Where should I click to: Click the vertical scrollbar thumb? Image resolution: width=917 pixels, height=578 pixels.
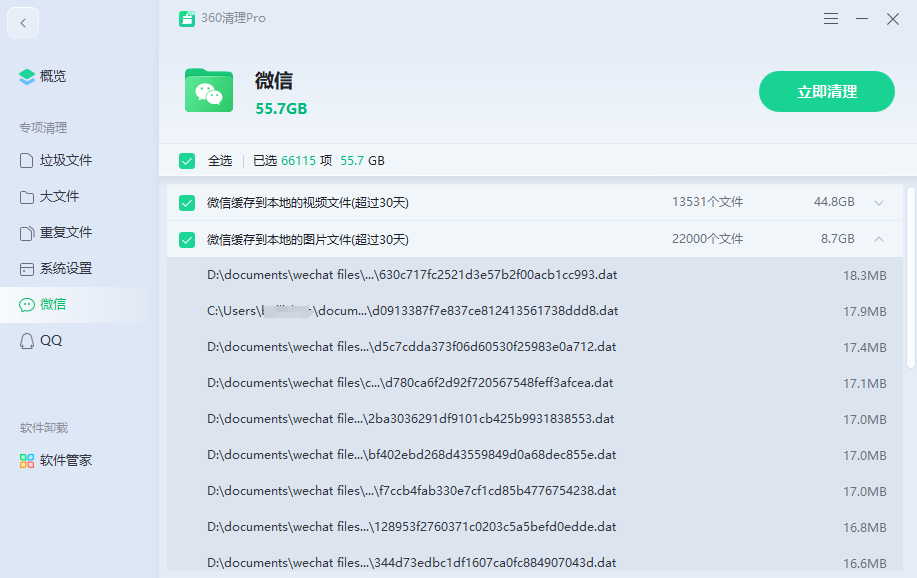(x=910, y=278)
